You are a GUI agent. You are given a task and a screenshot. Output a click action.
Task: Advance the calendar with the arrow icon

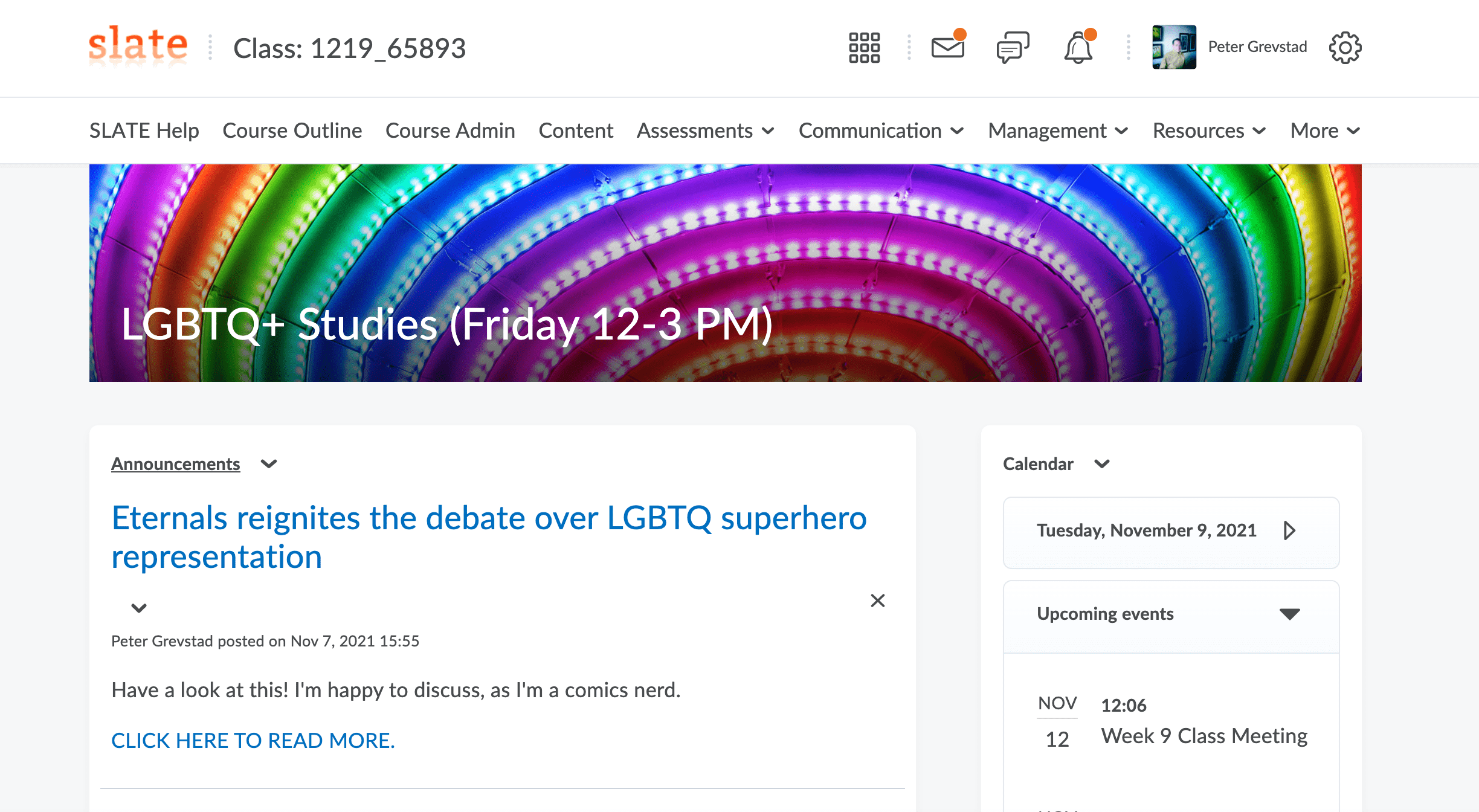pos(1291,530)
